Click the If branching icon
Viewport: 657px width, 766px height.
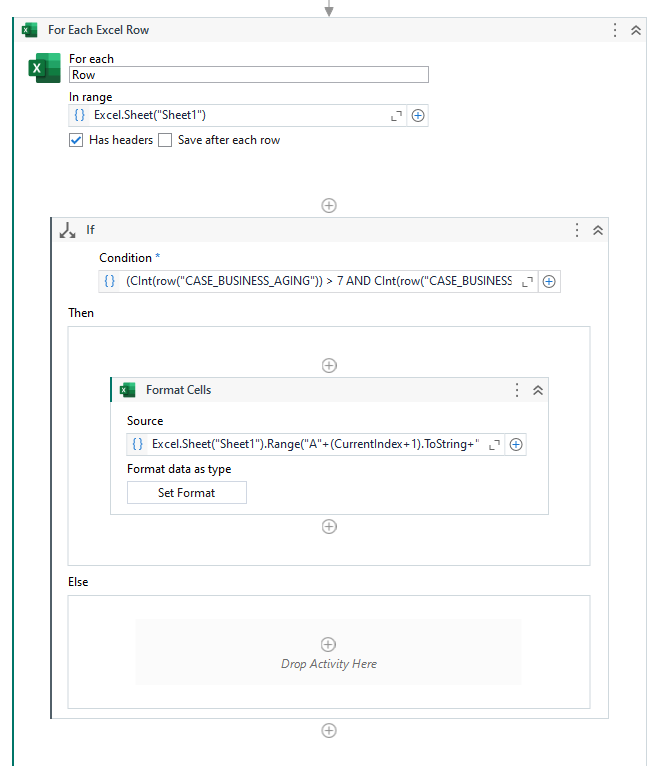pyautogui.click(x=67, y=230)
